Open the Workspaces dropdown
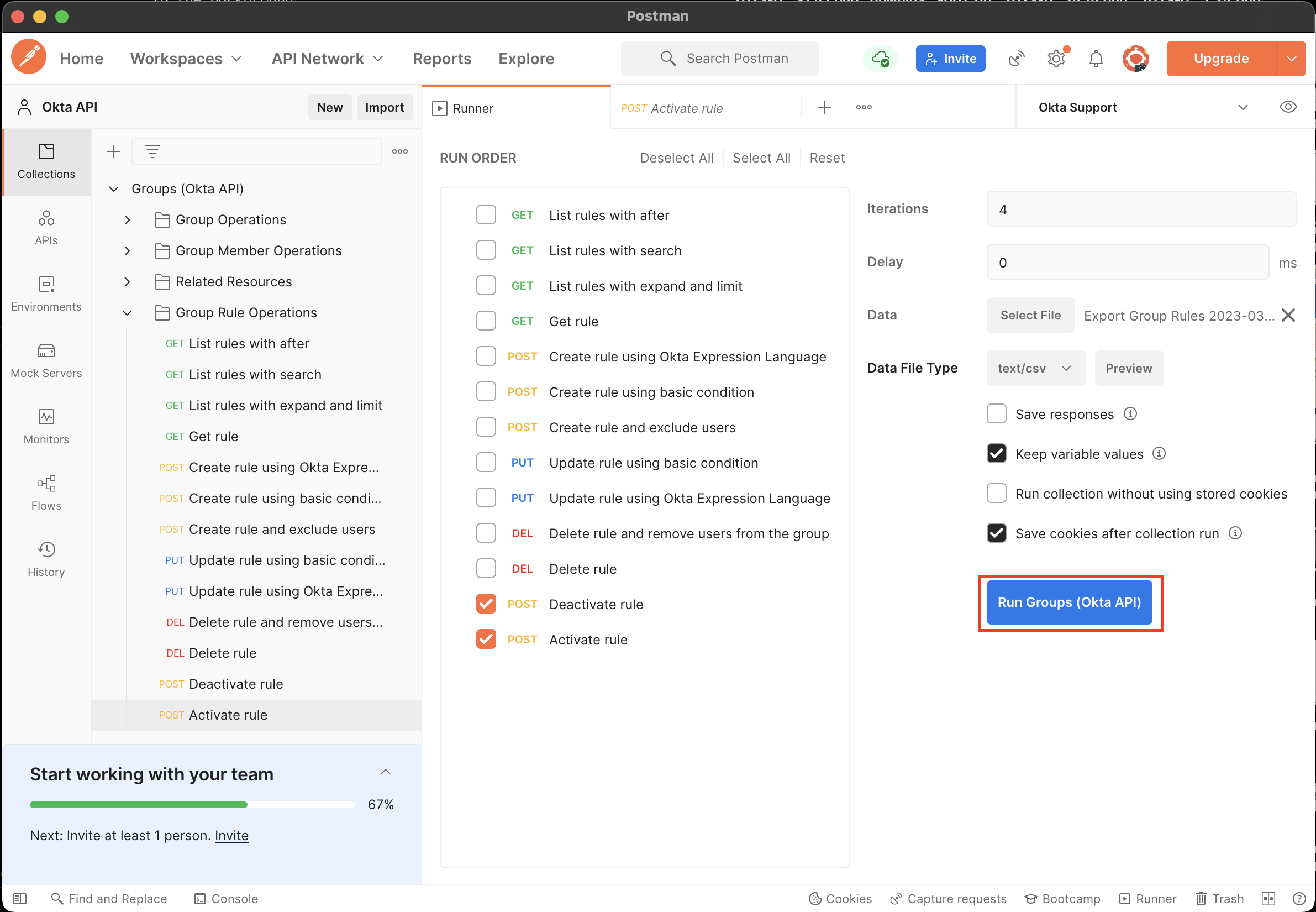 pos(186,58)
